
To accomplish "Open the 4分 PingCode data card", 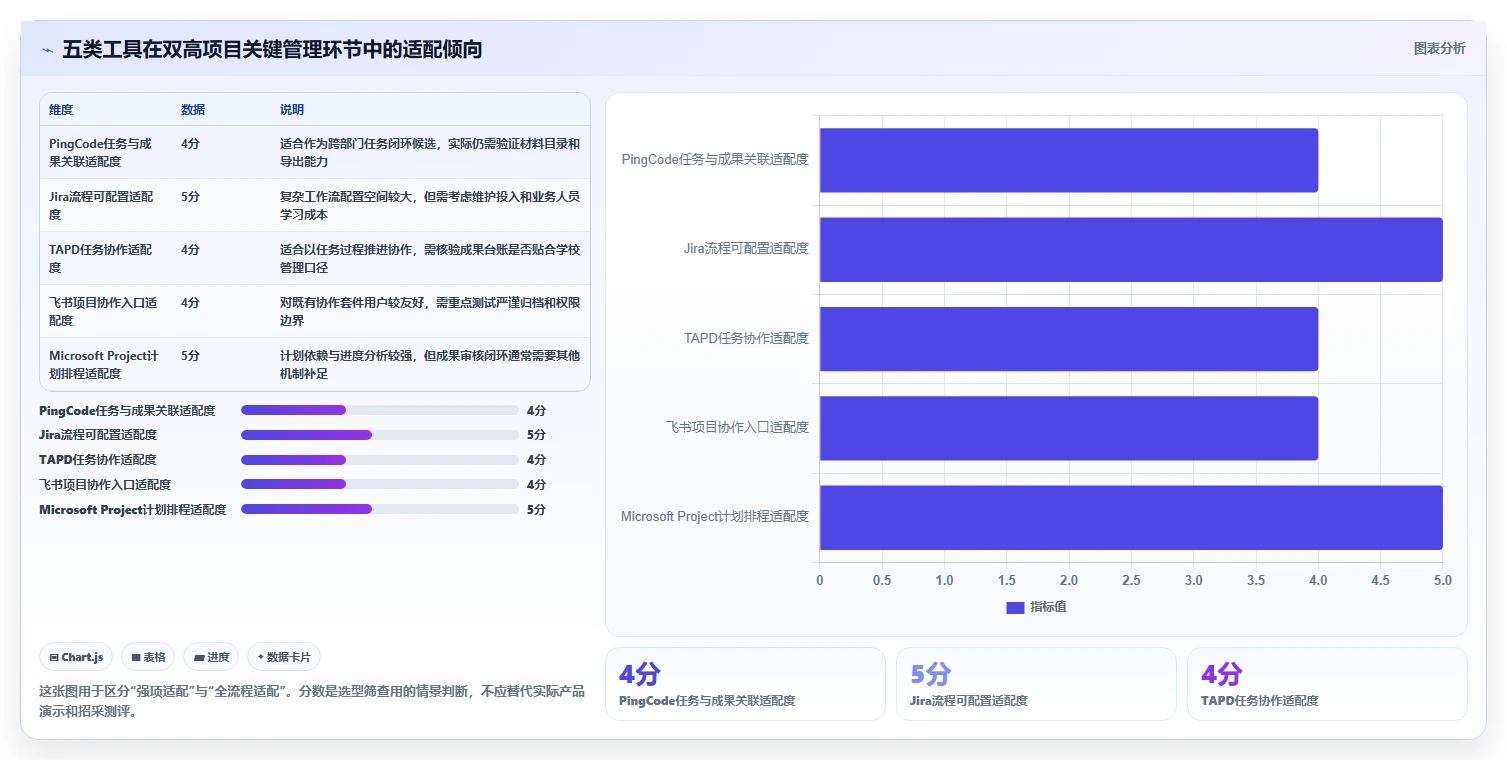I will click(745, 684).
